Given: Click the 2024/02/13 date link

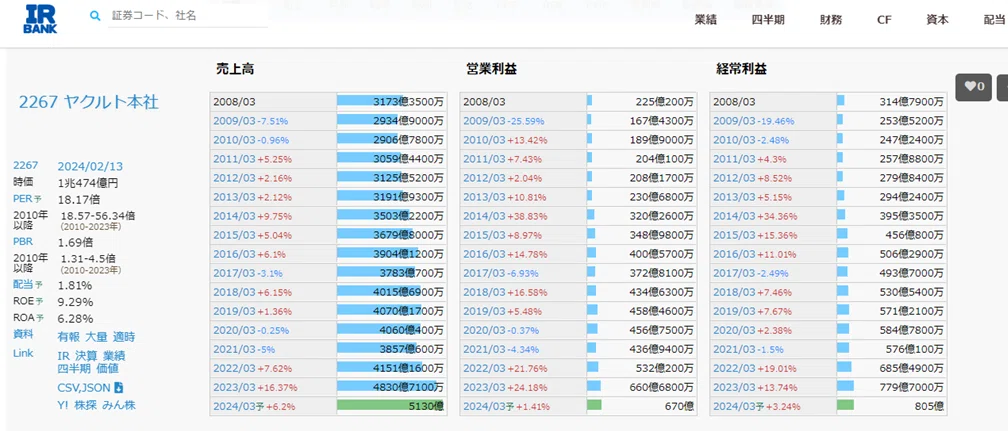Looking at the screenshot, I should pyautogui.click(x=90, y=166).
